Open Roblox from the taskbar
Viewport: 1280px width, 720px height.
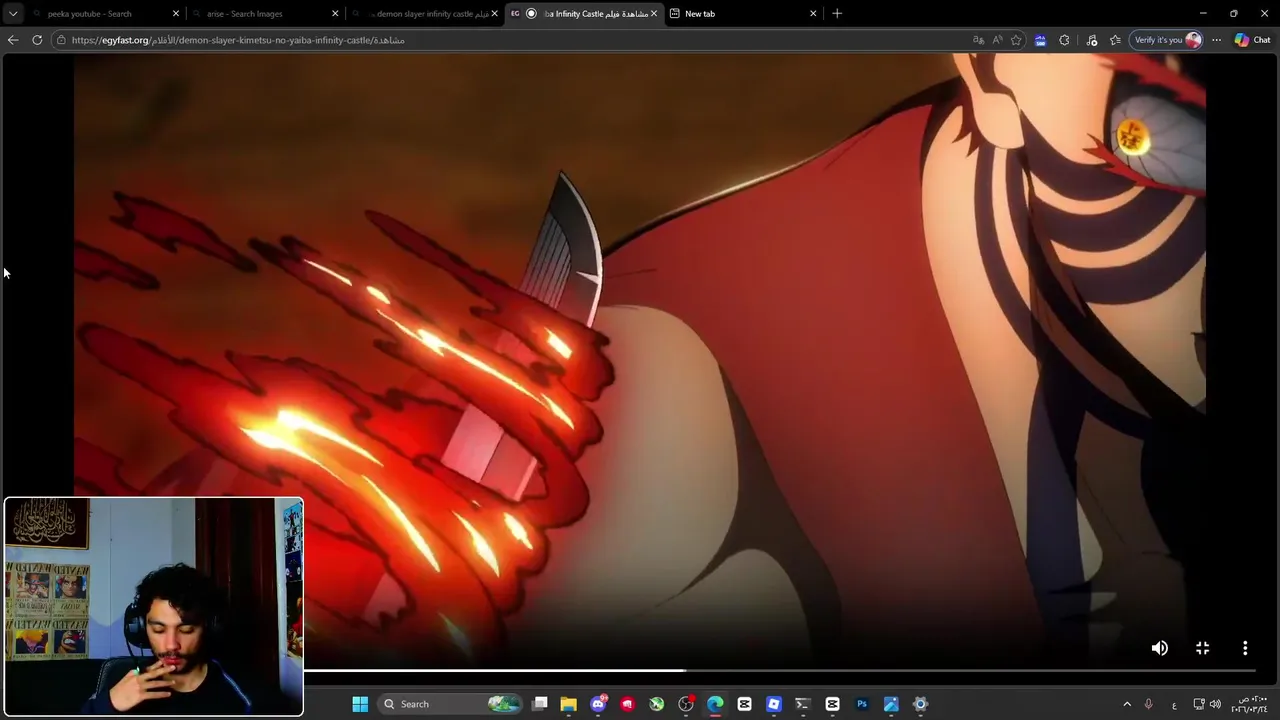point(773,704)
